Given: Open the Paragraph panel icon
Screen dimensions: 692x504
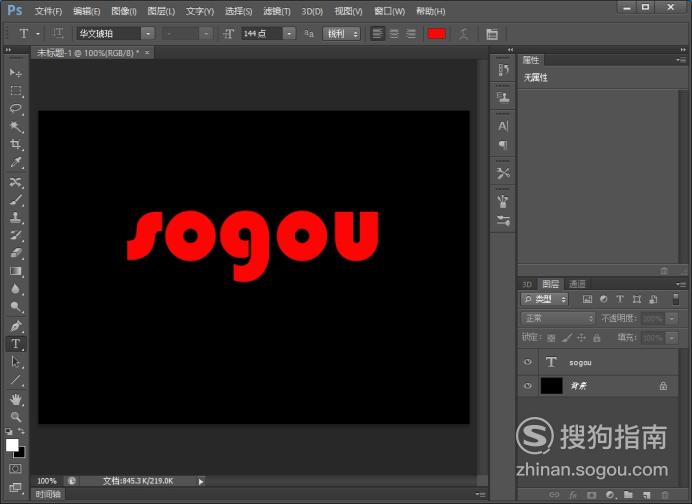Looking at the screenshot, I should pos(503,145).
